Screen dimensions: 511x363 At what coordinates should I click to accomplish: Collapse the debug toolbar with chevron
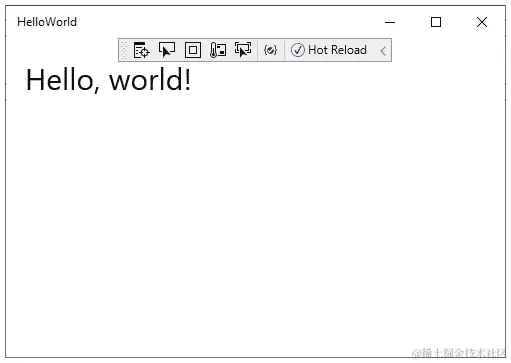(383, 51)
